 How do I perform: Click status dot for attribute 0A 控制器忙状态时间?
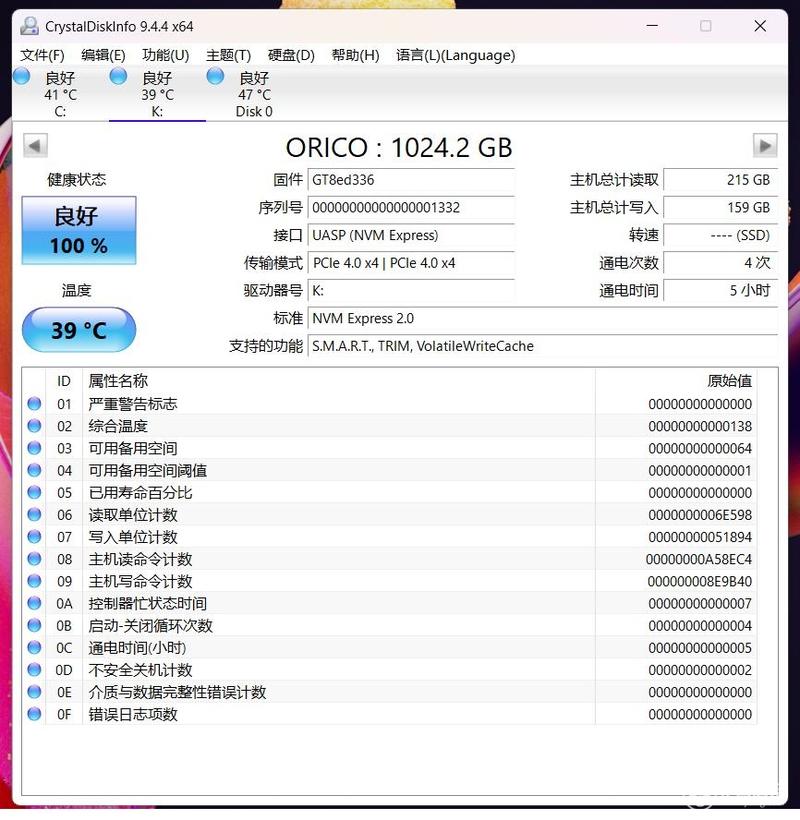(x=35, y=603)
